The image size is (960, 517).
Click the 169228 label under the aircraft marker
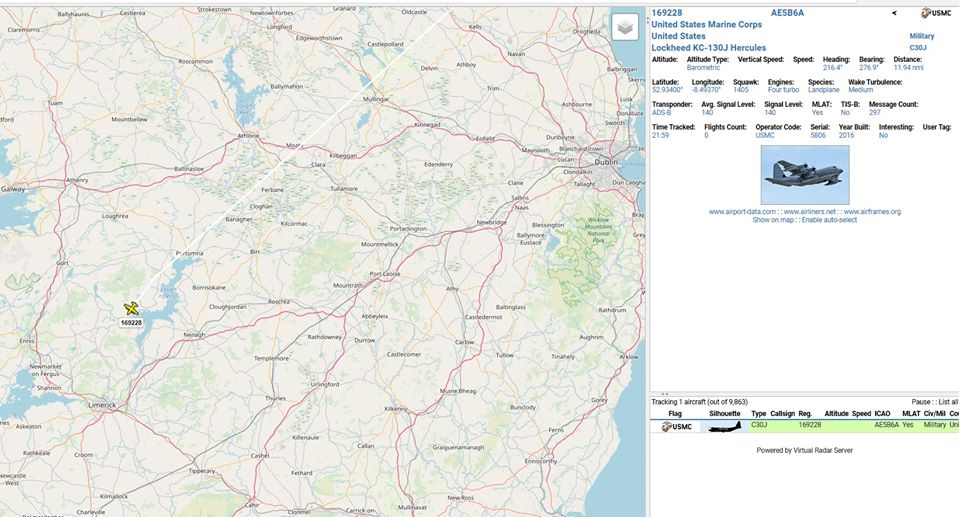(131, 323)
